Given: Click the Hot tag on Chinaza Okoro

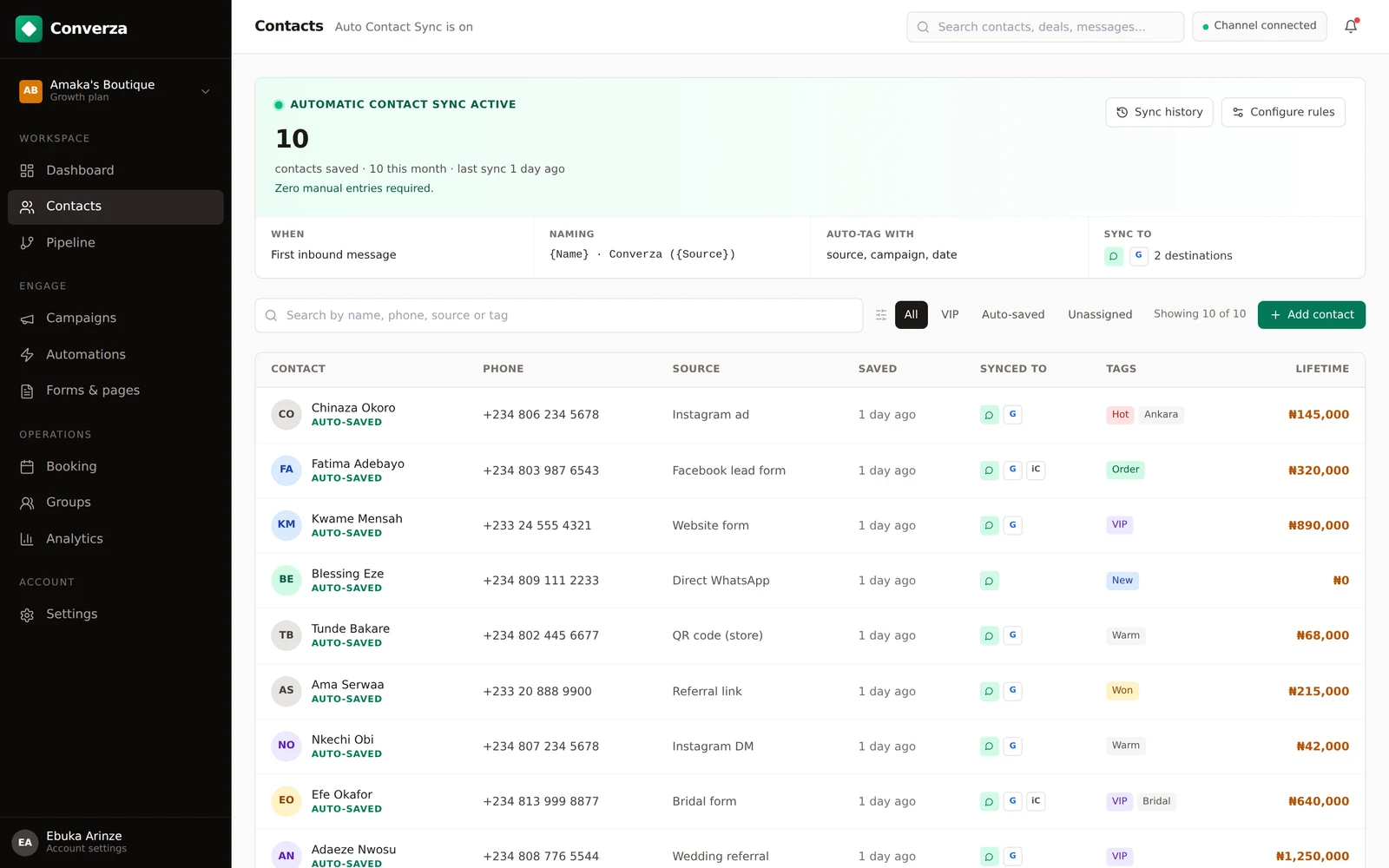Looking at the screenshot, I should click(x=1120, y=415).
